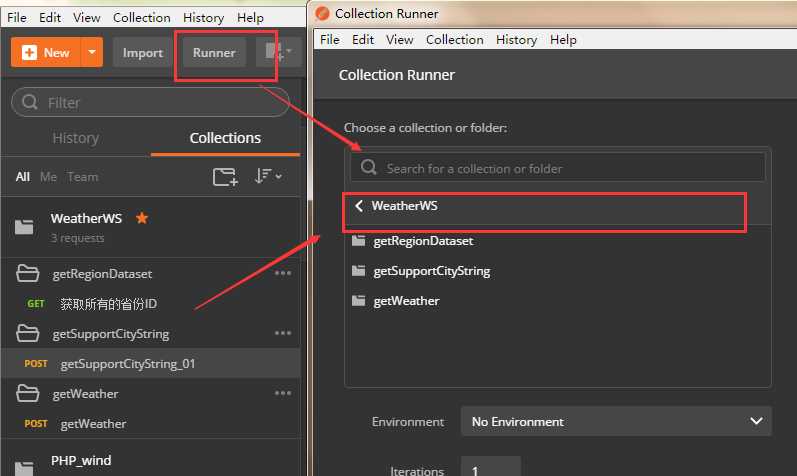Open the Runner button in toolbar

pyautogui.click(x=214, y=52)
